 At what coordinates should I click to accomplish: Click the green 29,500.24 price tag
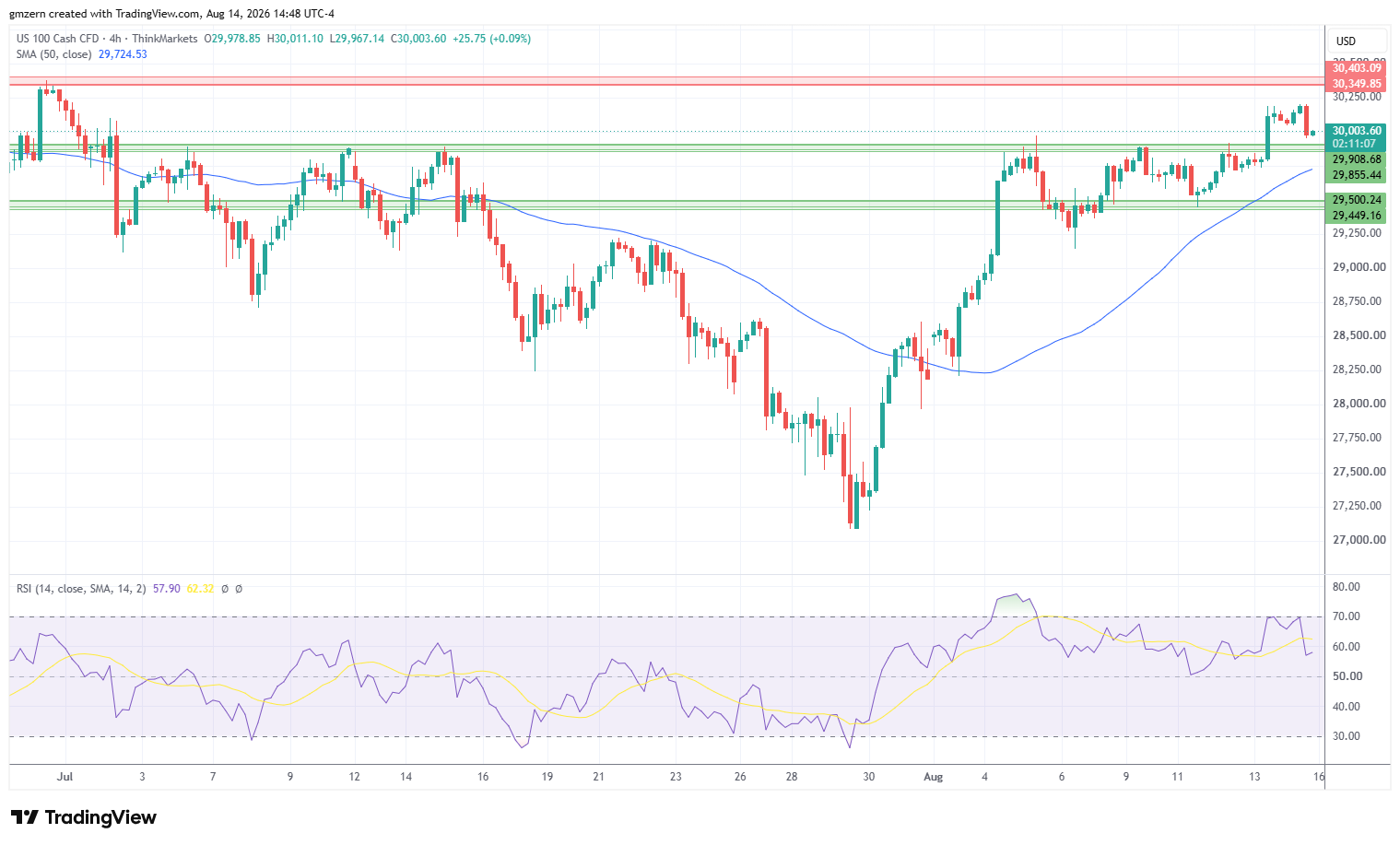pyautogui.click(x=1357, y=200)
